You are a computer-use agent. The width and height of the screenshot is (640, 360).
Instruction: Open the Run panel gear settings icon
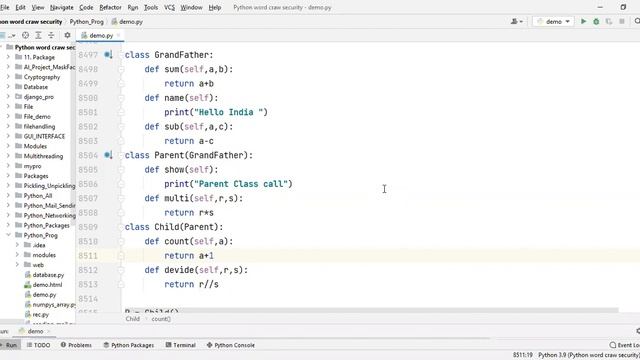tap(638, 331)
